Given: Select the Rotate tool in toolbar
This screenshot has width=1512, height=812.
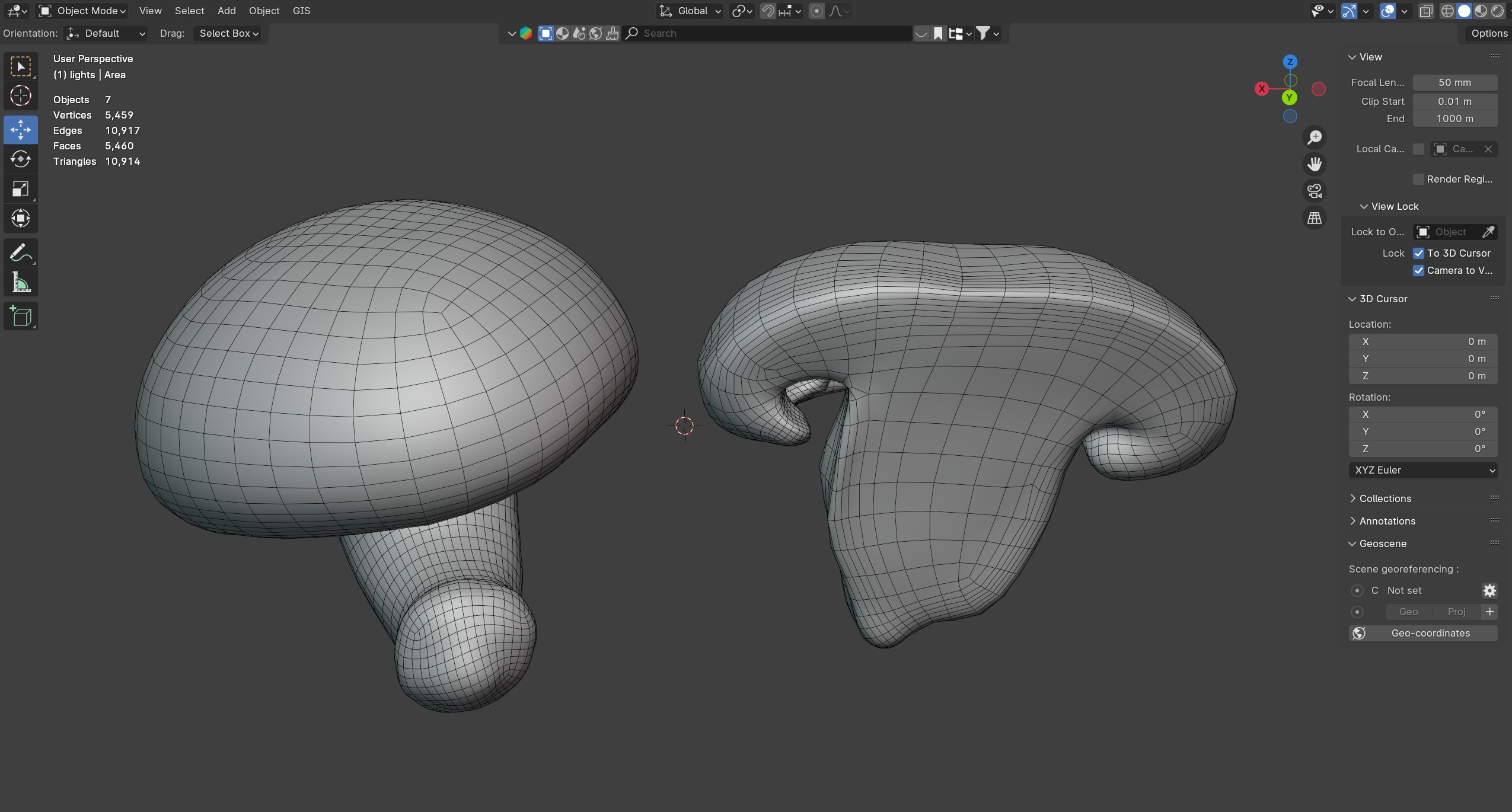Looking at the screenshot, I should [x=21, y=159].
